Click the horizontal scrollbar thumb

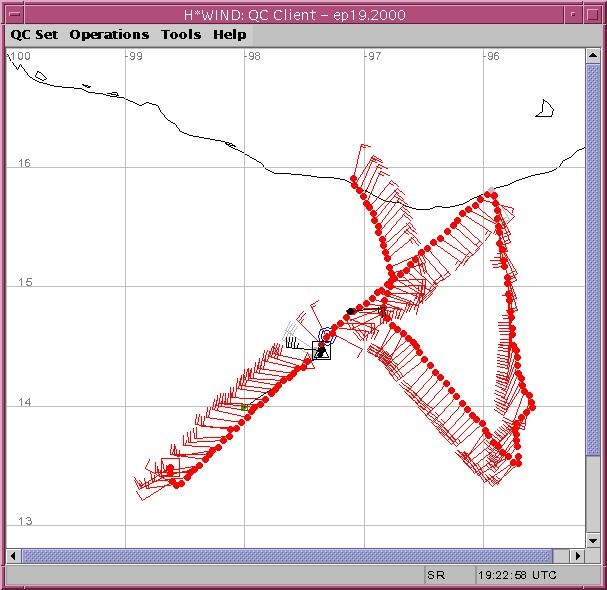click(x=285, y=555)
